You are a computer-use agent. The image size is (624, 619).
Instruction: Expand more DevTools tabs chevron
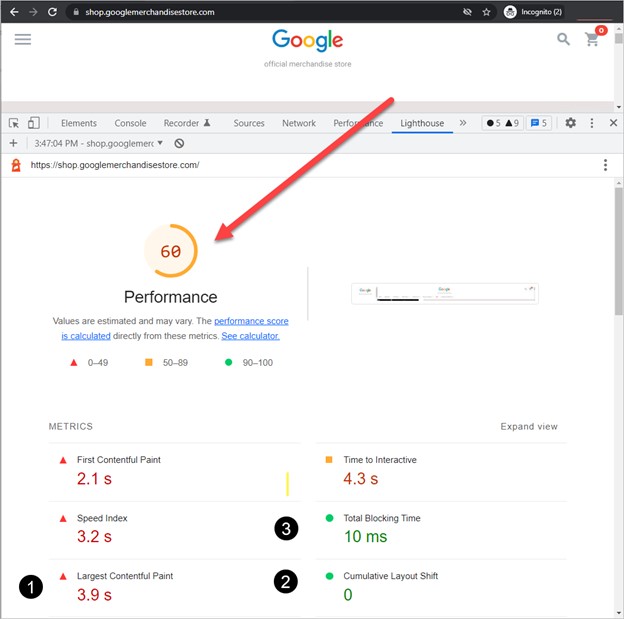[x=462, y=123]
